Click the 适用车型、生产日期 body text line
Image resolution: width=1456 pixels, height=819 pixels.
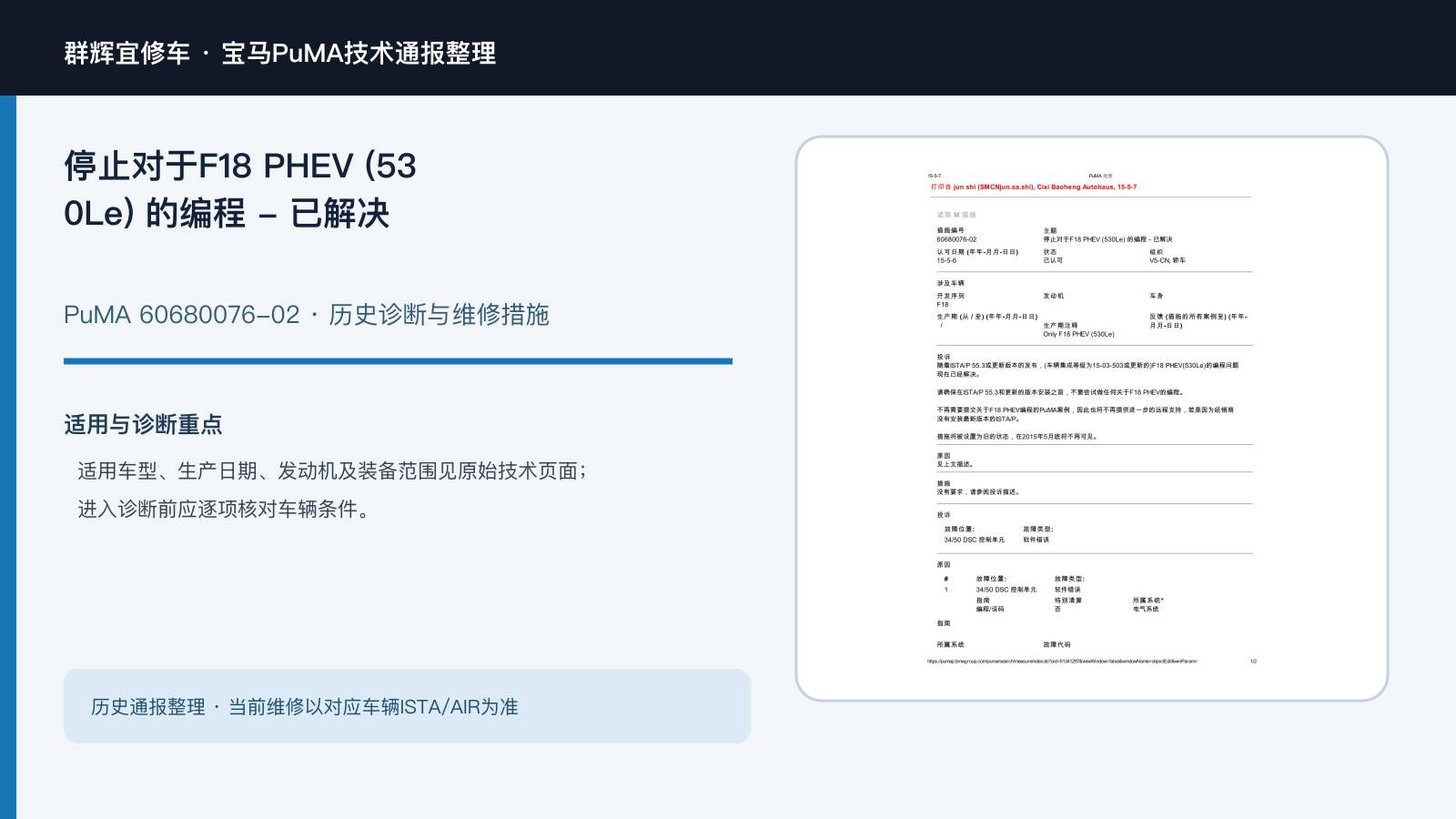pyautogui.click(x=332, y=470)
